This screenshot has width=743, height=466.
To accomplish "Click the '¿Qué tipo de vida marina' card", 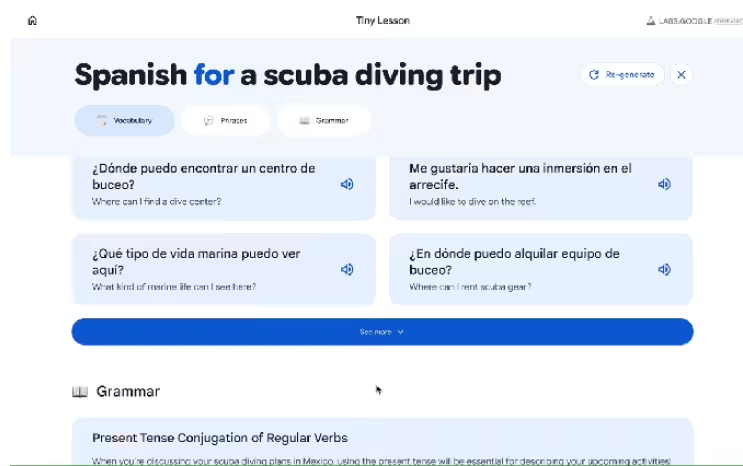I will click(200, 269).
